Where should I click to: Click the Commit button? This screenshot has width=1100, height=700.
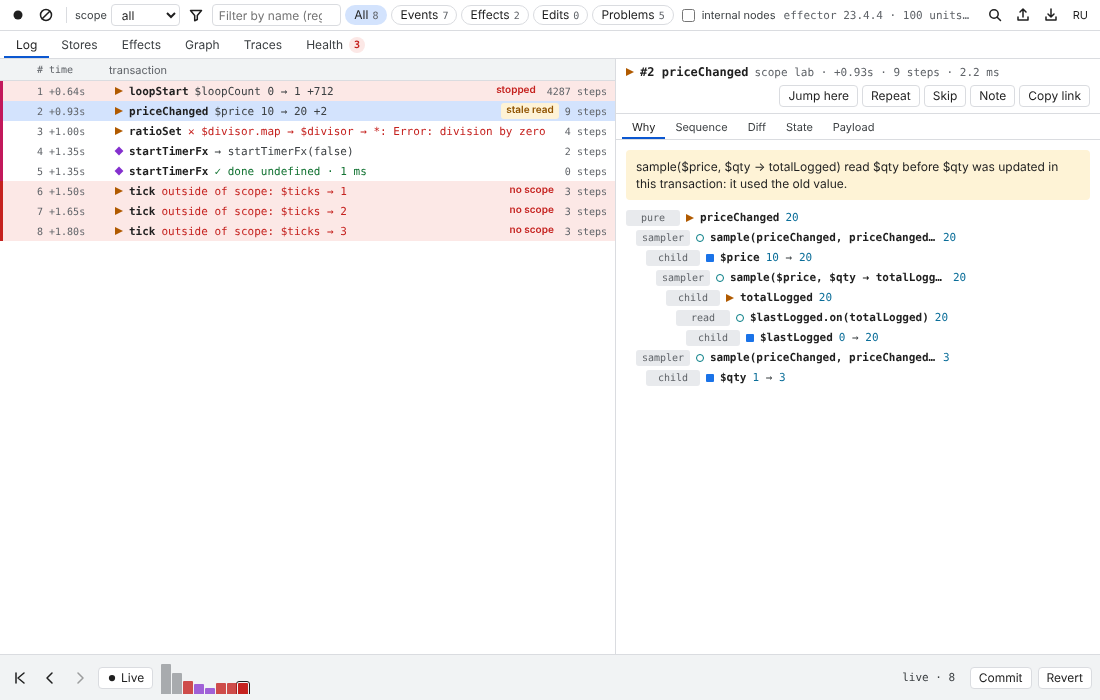click(x=1000, y=678)
